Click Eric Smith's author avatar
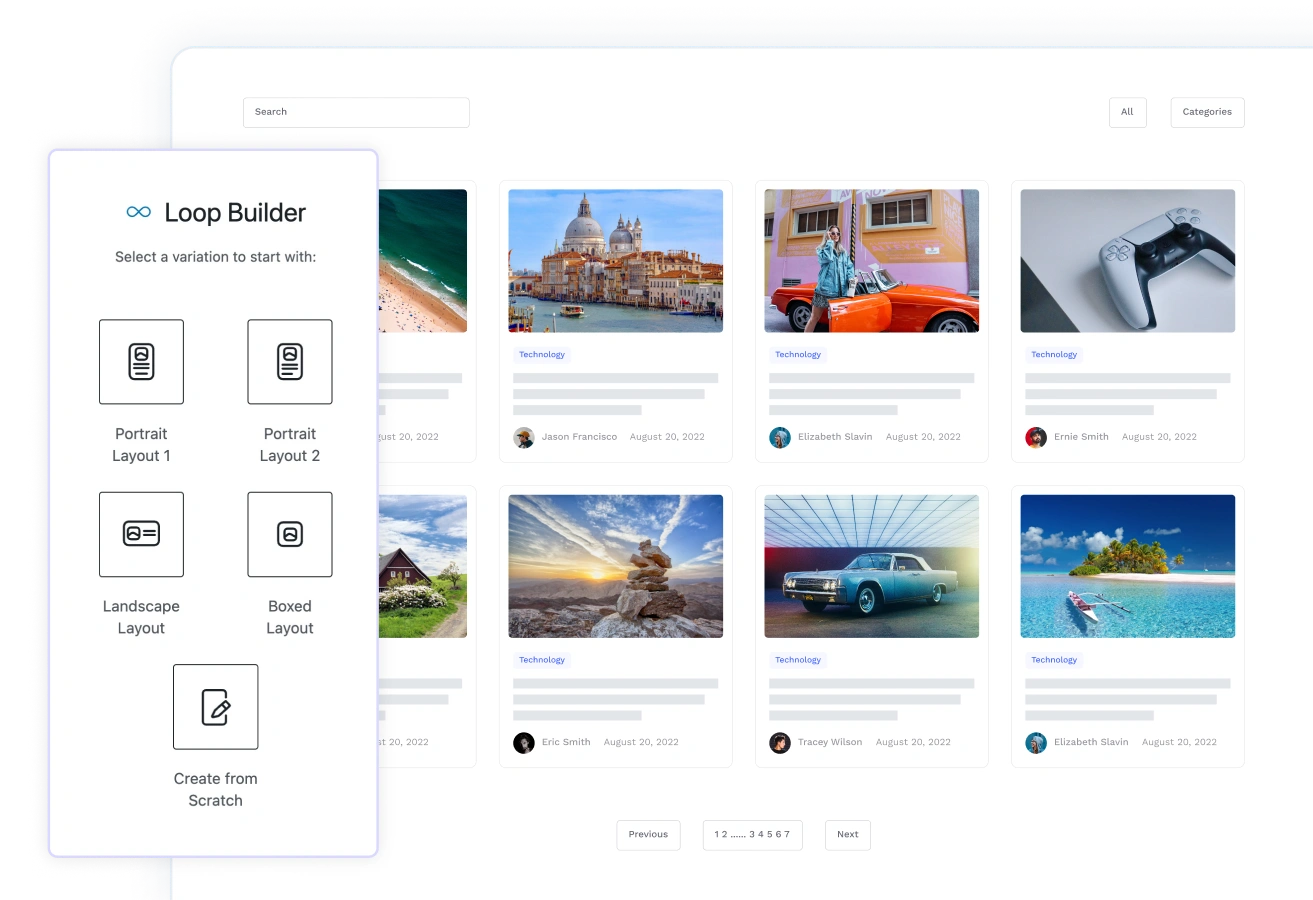Image resolution: width=1313 pixels, height=900 pixels. (x=524, y=742)
